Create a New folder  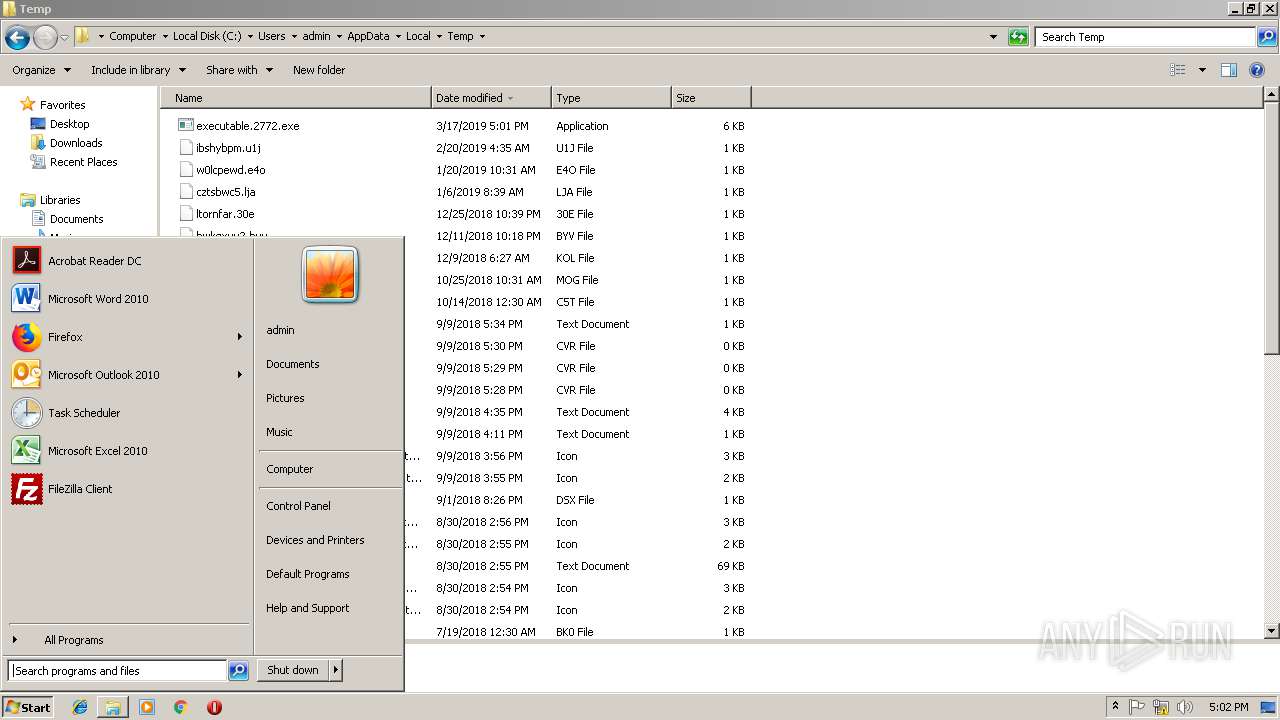pos(319,70)
